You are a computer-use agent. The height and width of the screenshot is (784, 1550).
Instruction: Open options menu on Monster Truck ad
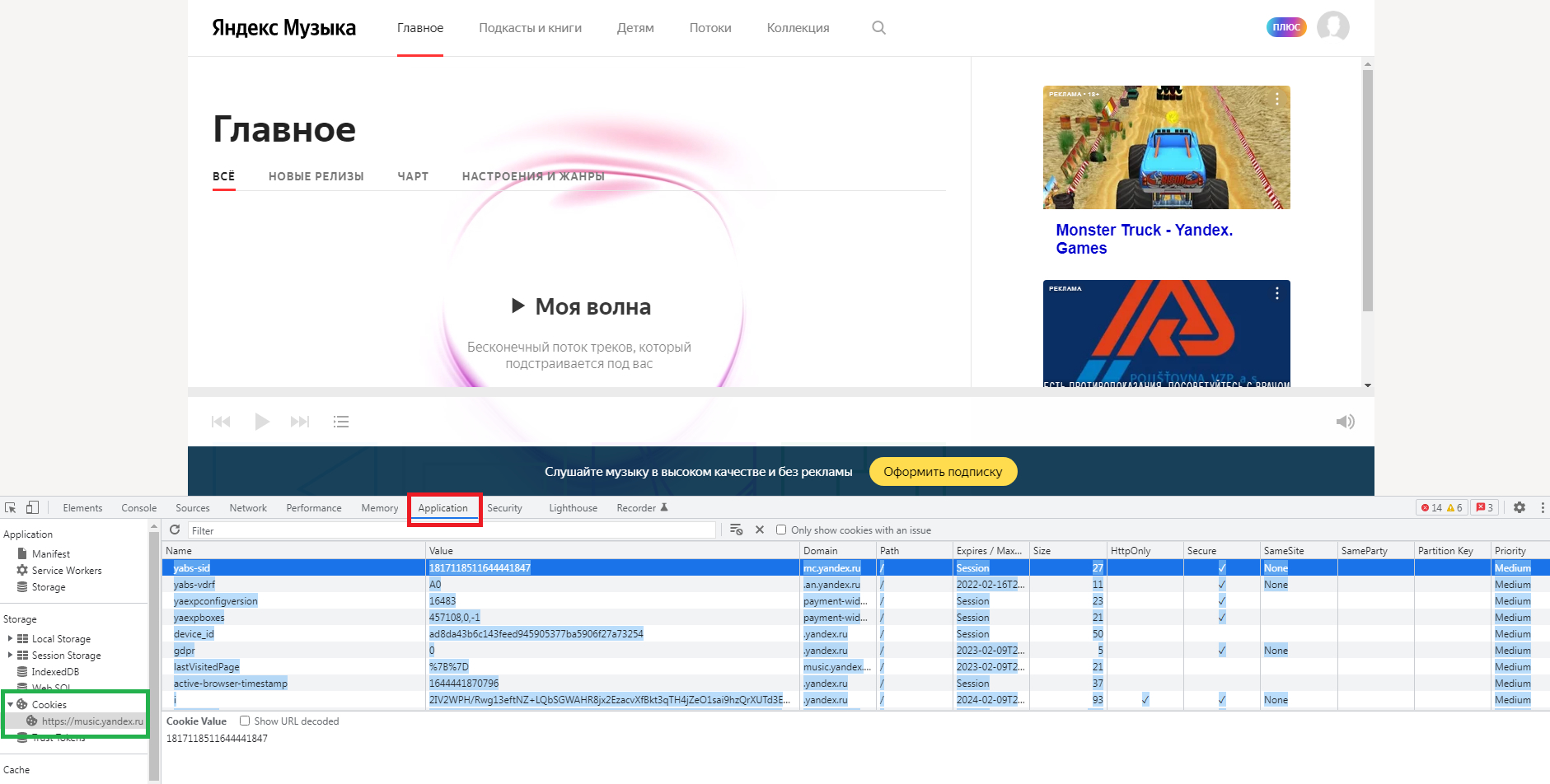(1277, 99)
